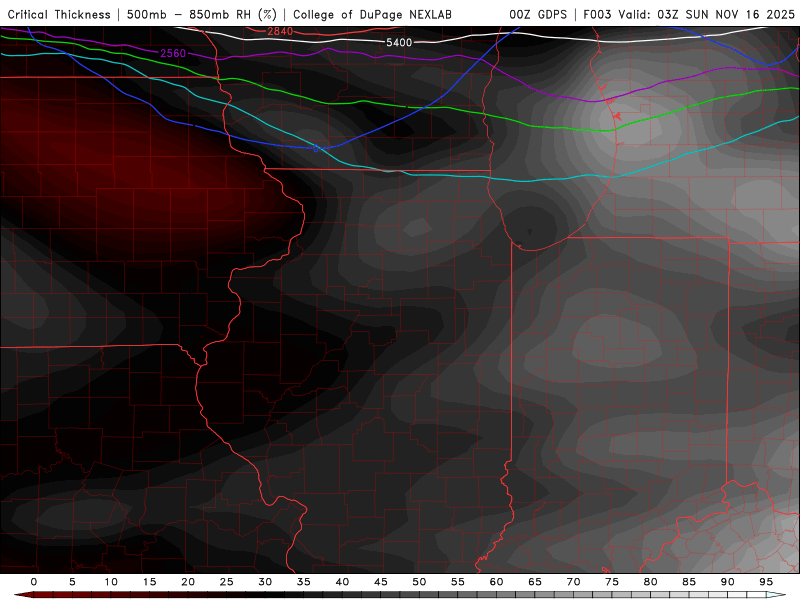This screenshot has height=600, width=800.
Task: Click the "F003 Valid: 03Z SUN NOV 16 2025" text
Action: 689,14
